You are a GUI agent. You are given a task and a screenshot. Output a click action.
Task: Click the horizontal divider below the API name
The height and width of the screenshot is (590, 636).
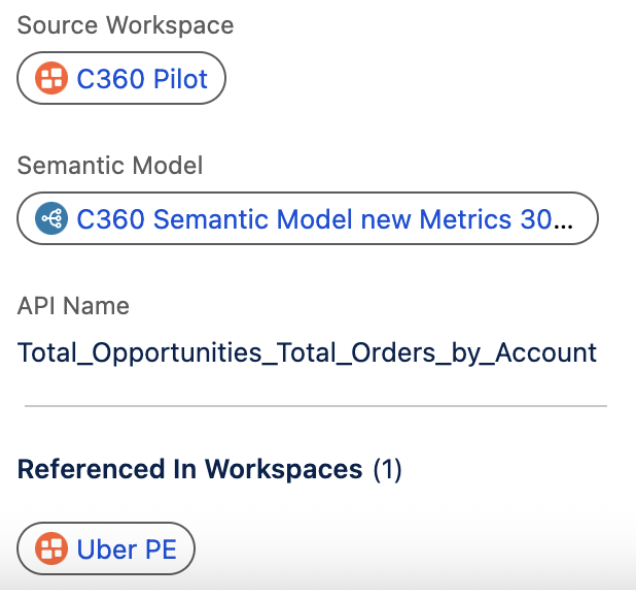pos(315,406)
